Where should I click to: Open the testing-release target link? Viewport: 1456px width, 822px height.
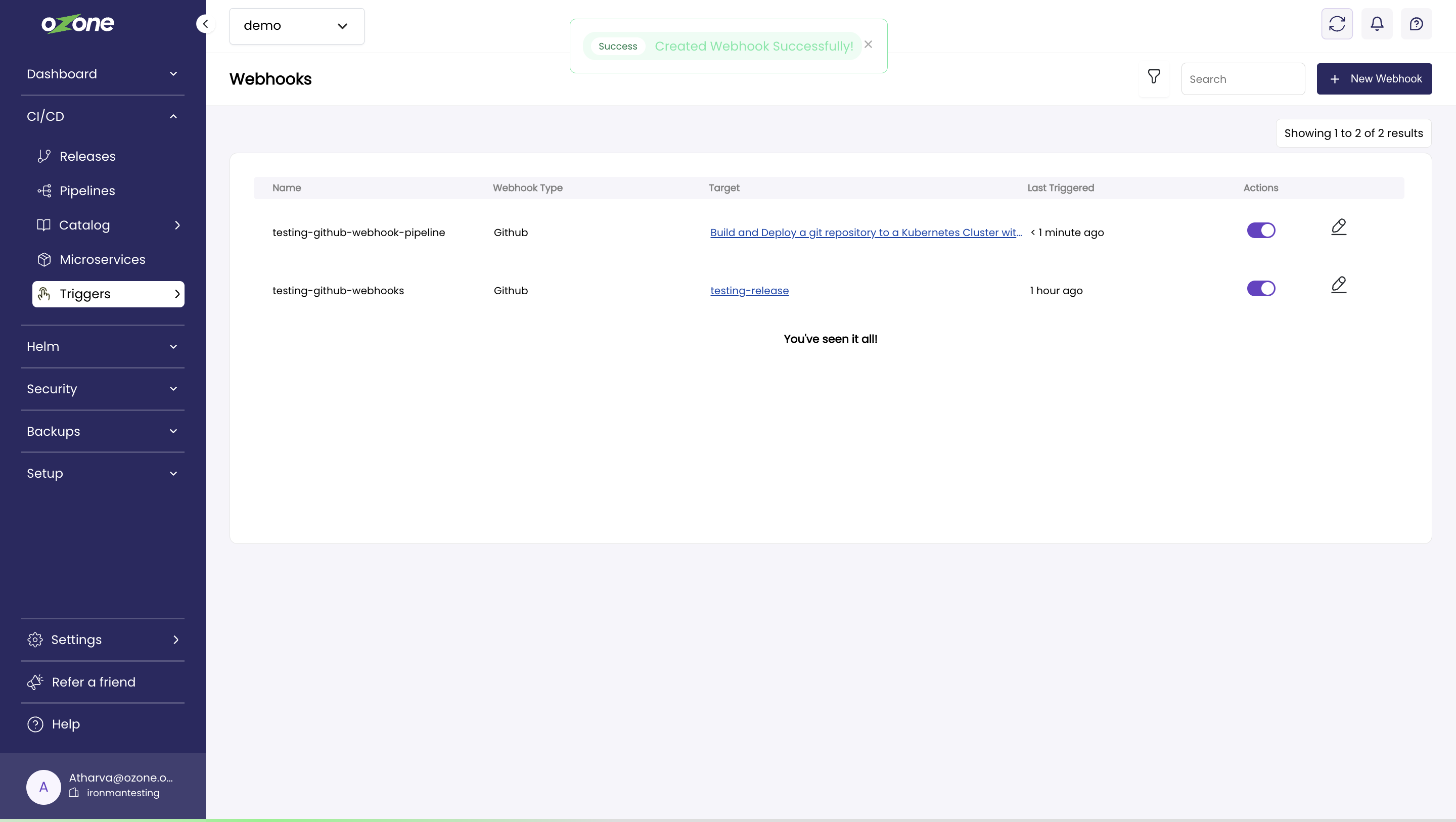click(749, 291)
